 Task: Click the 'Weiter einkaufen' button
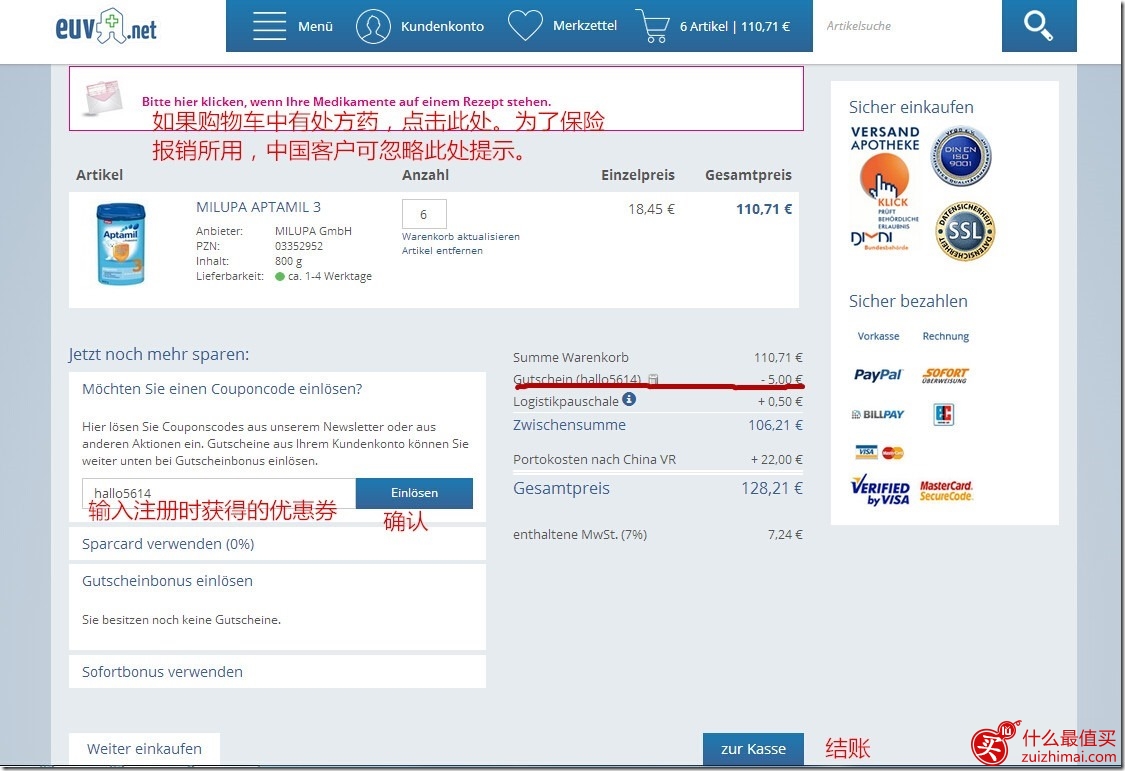[x=144, y=749]
